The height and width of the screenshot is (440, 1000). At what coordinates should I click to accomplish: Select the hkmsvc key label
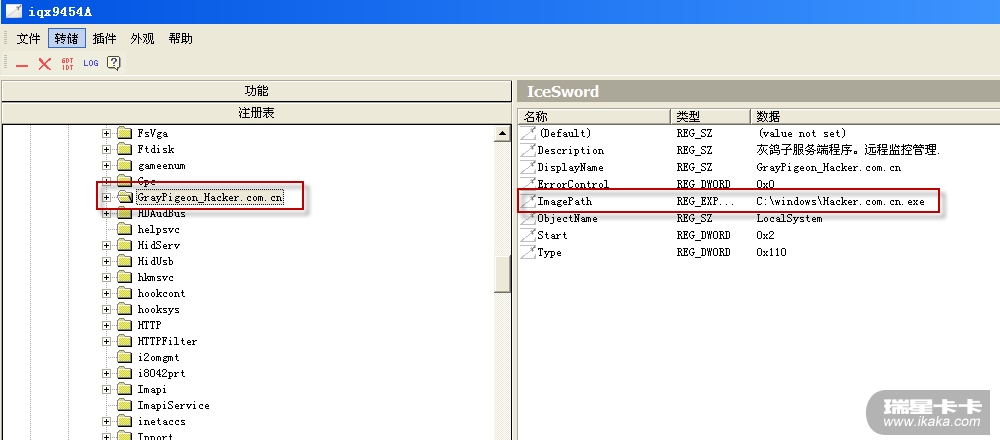156,277
